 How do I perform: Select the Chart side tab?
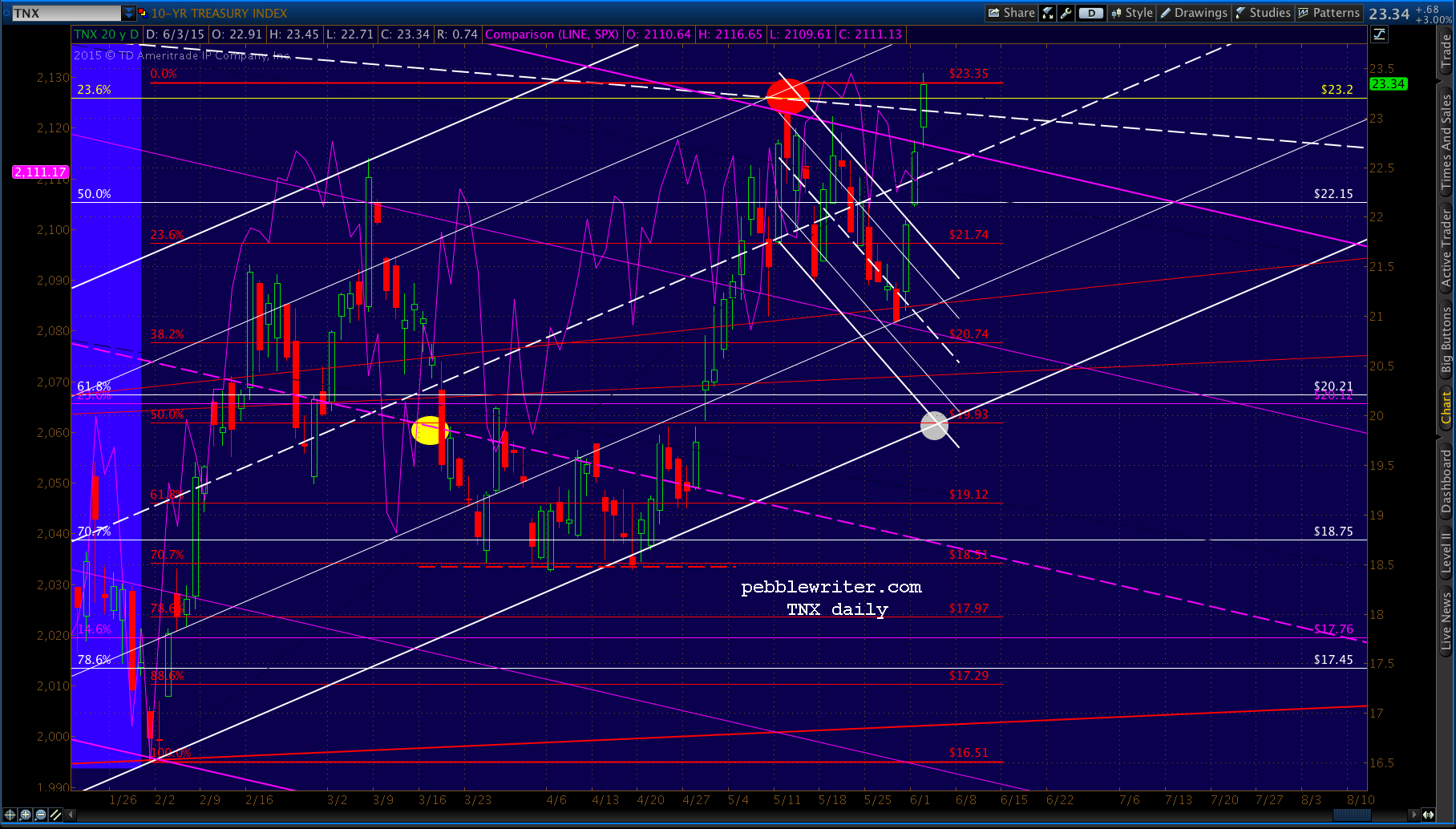(x=1446, y=407)
